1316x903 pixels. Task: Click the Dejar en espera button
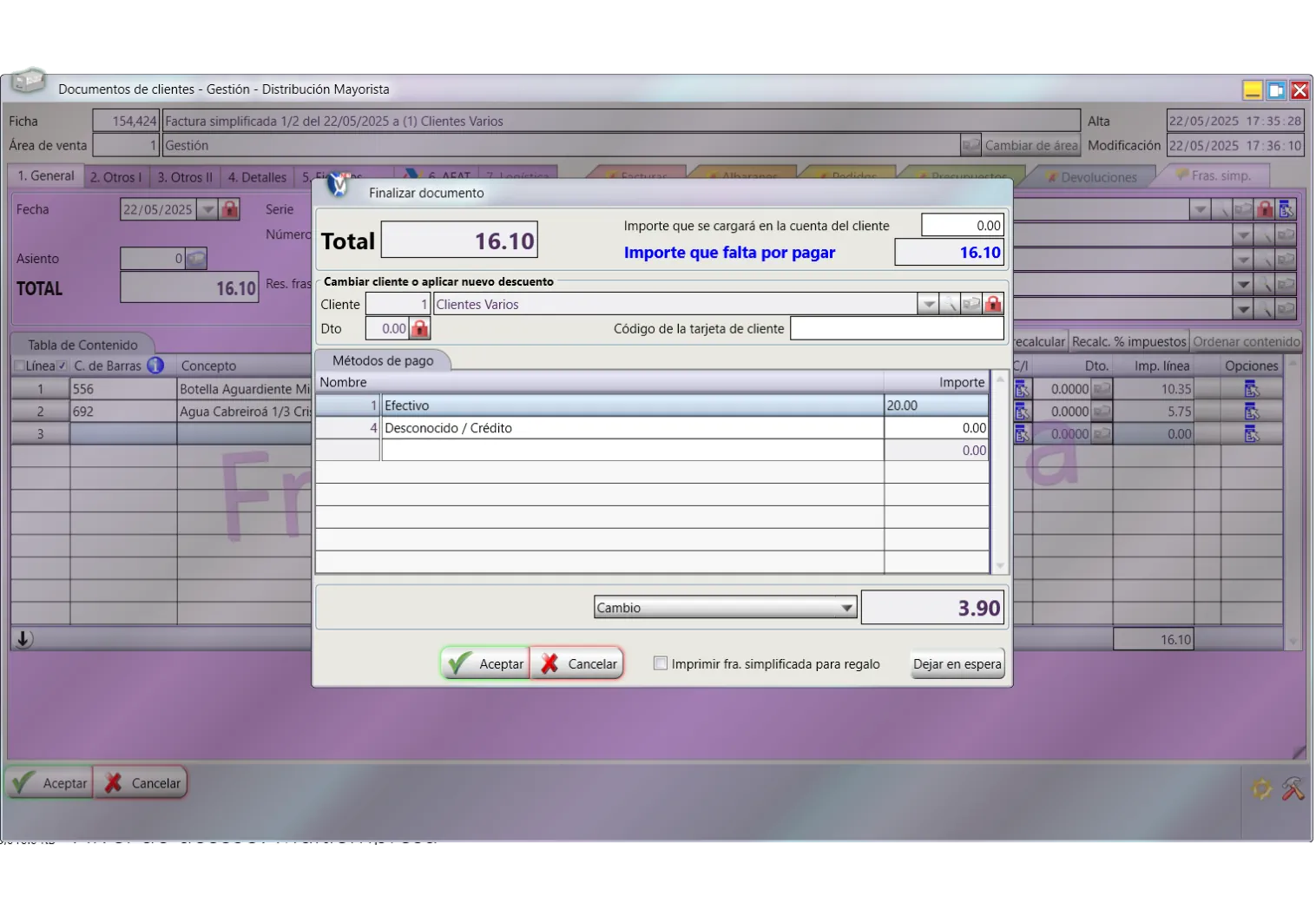coord(957,664)
